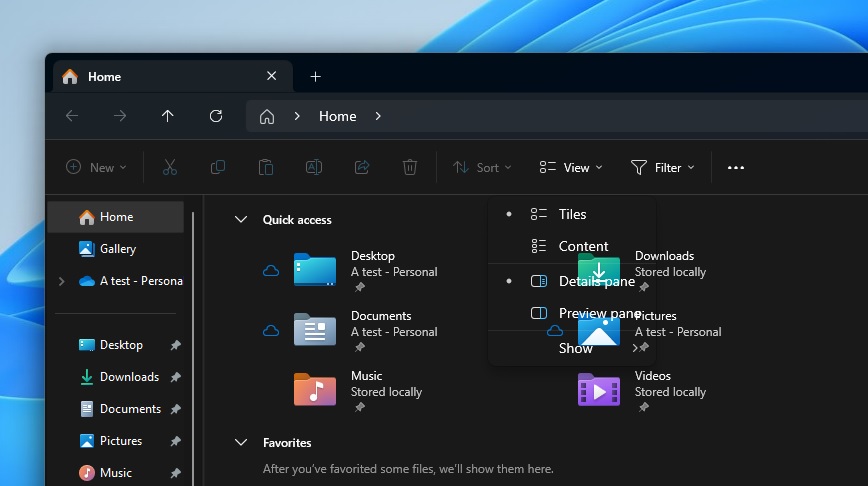This screenshot has height=486, width=868.
Task: Click the navigation pane scrollbar
Action: (x=193, y=349)
